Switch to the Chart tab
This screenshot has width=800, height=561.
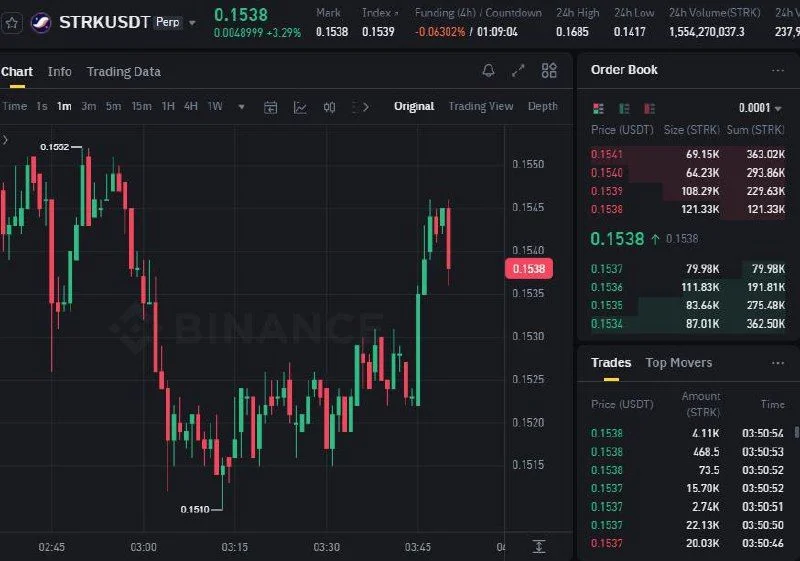pos(17,72)
